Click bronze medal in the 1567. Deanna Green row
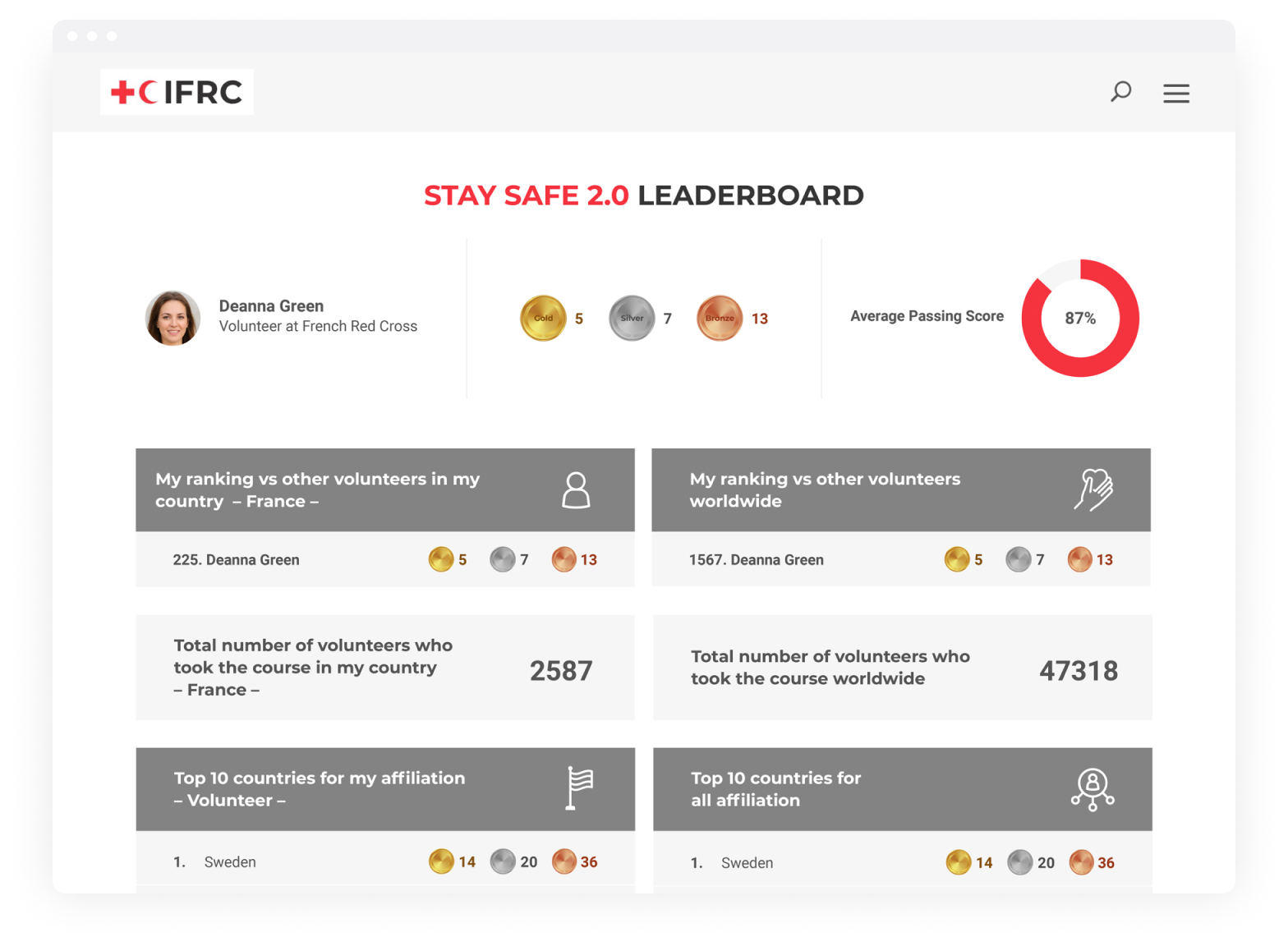Viewport: 1288px width, 946px height. coord(1079,559)
